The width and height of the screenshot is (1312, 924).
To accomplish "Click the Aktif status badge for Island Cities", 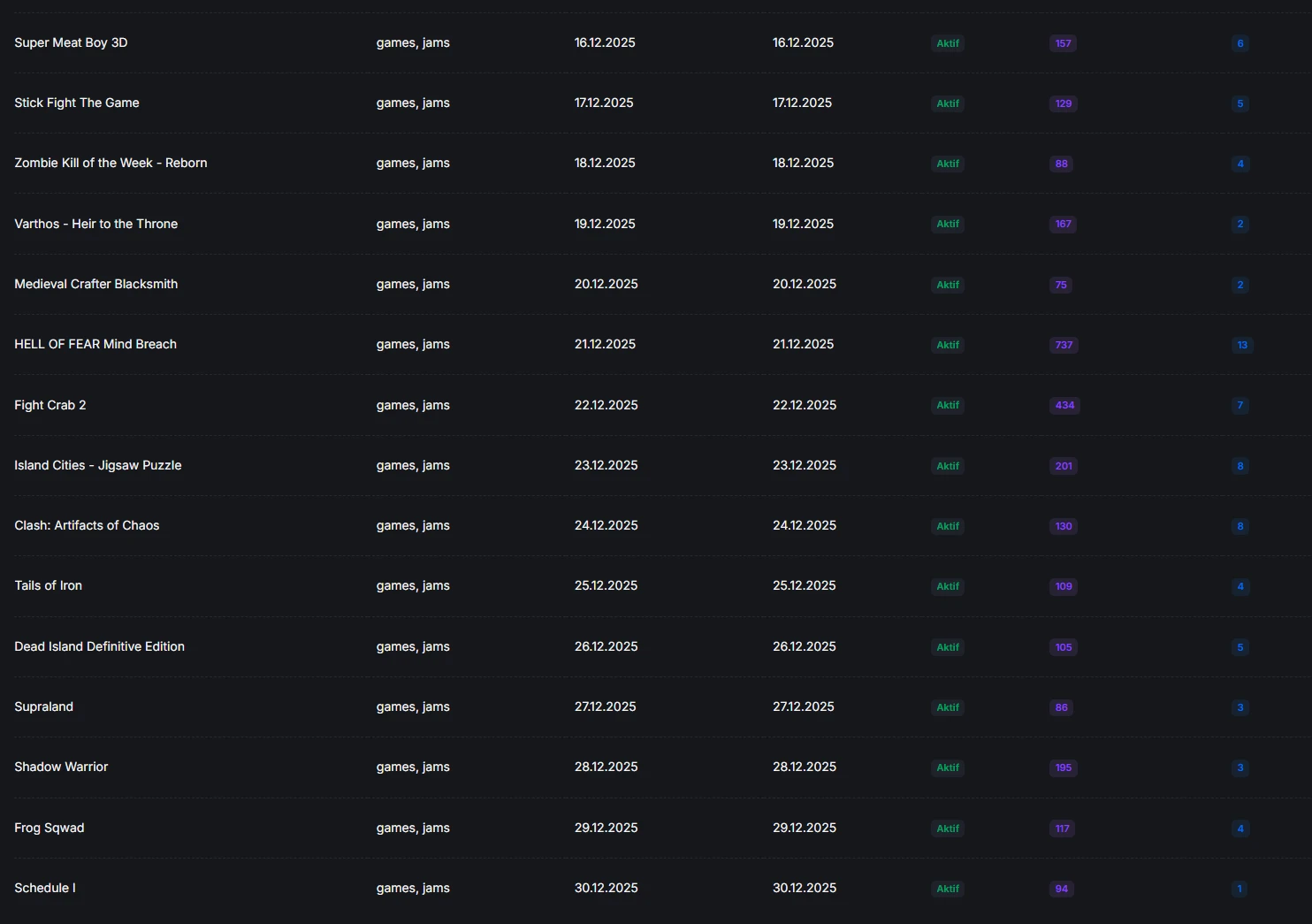I will (948, 466).
